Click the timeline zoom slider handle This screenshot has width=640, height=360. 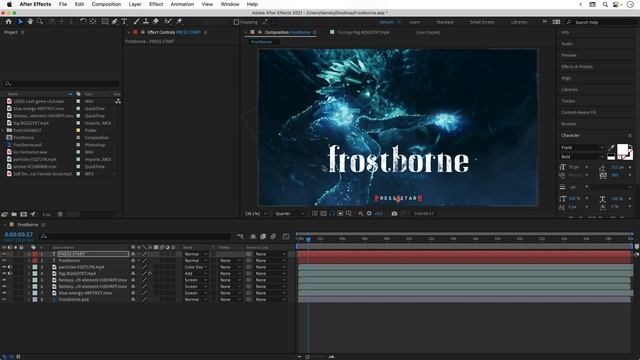(x=307, y=357)
